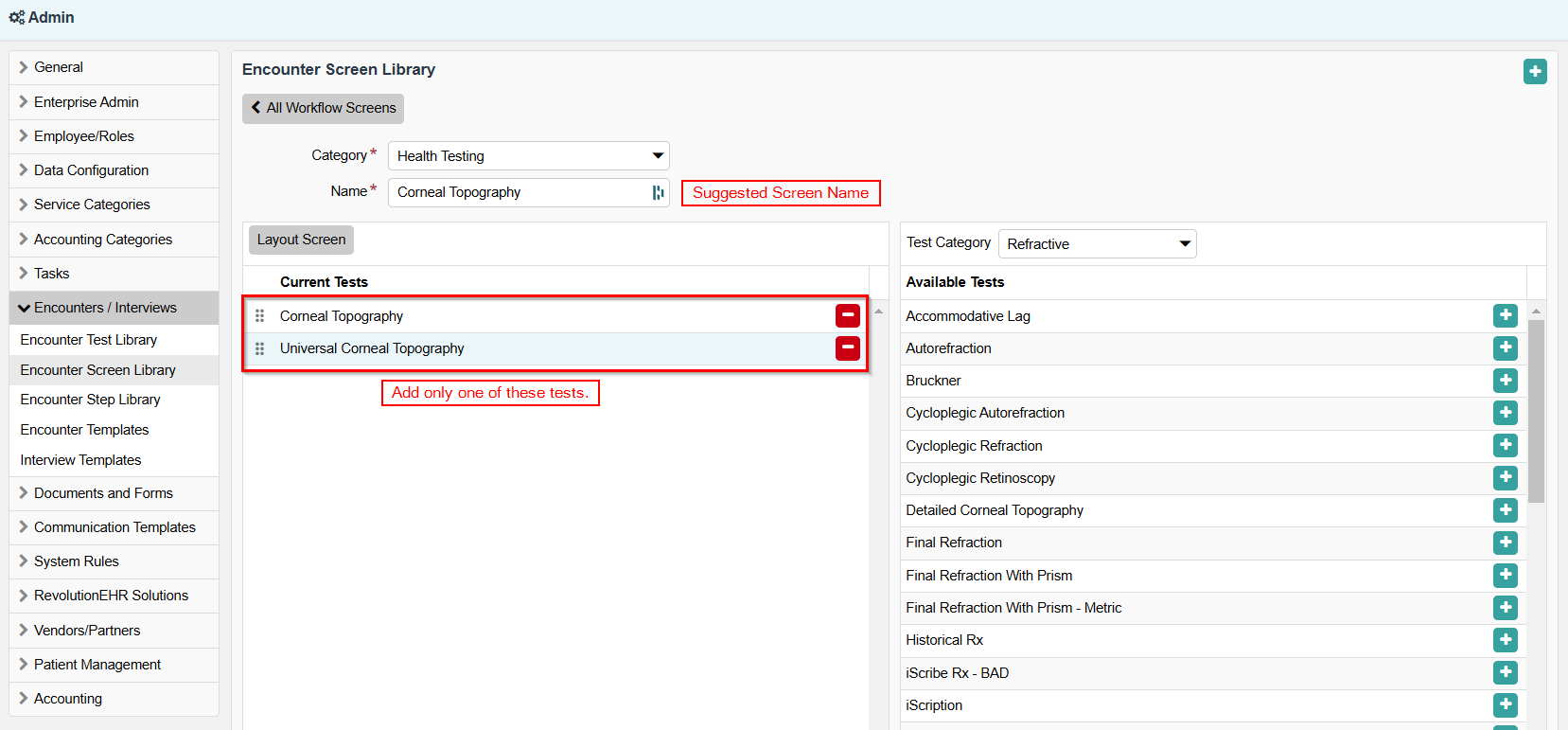Add the Bruckner test
The width and height of the screenshot is (1568, 730).
click(1505, 381)
